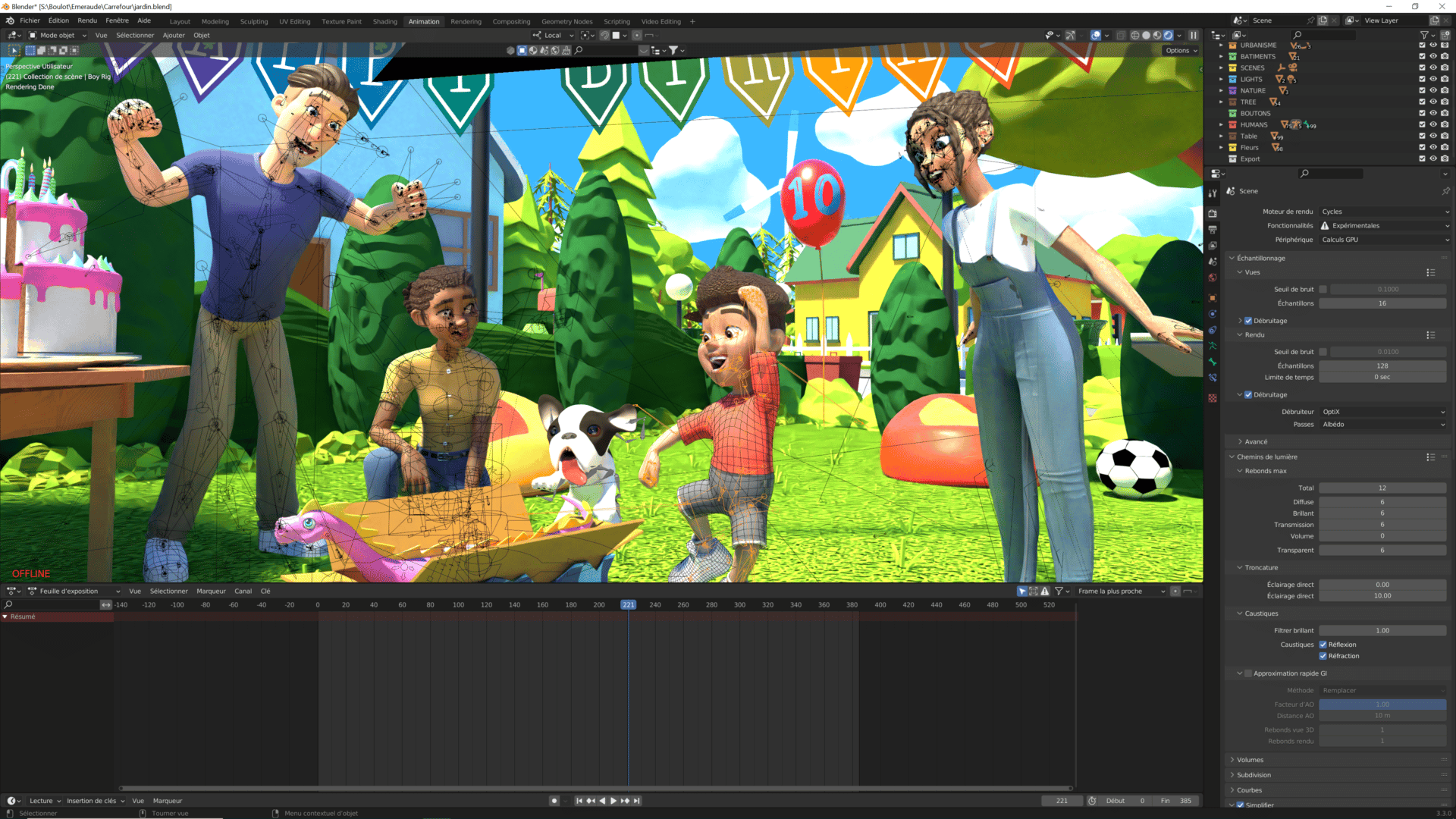The height and width of the screenshot is (819, 1456).
Task: Expand the NATURE collection tree
Action: click(1221, 90)
